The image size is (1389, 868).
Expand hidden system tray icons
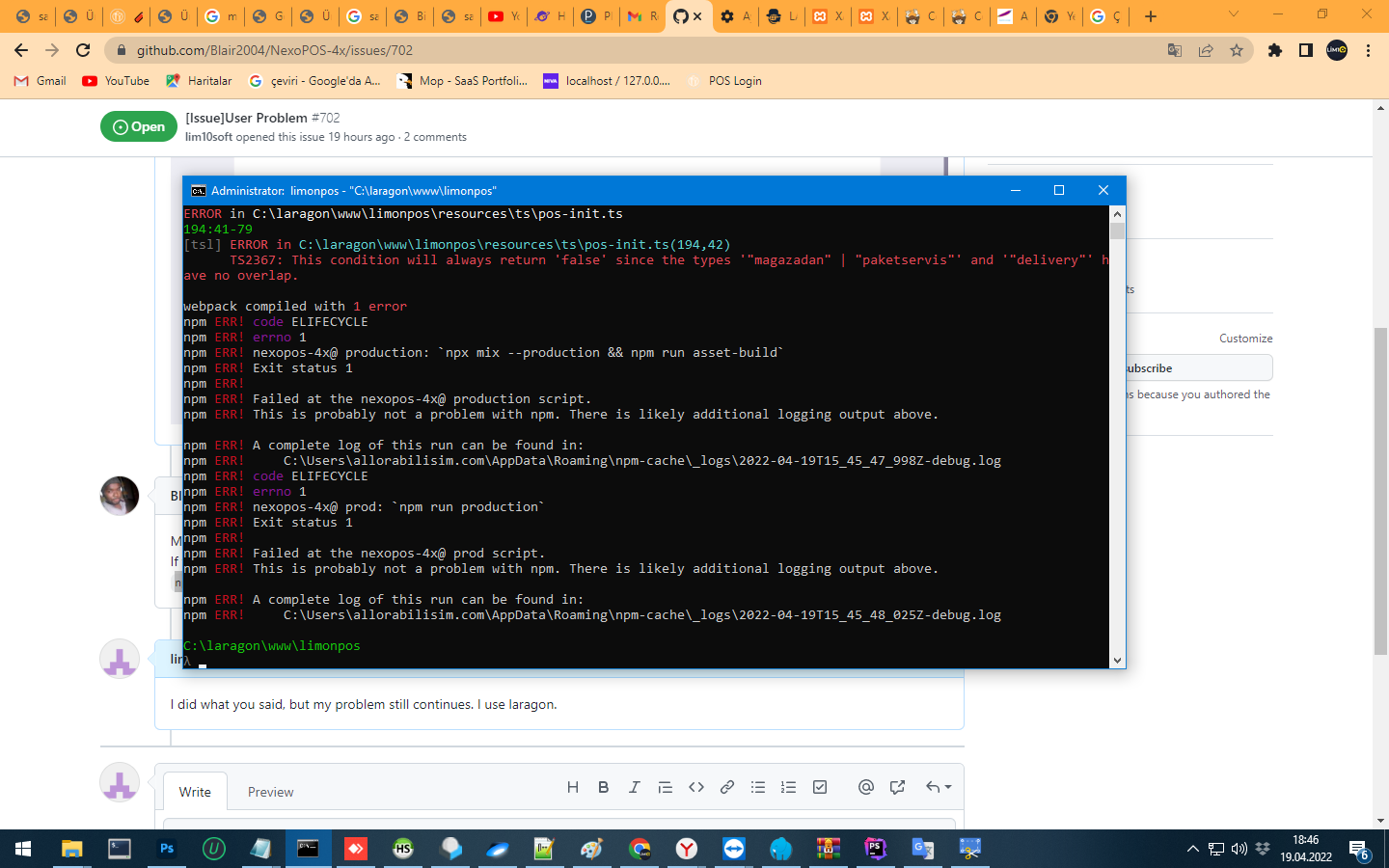coord(1193,850)
